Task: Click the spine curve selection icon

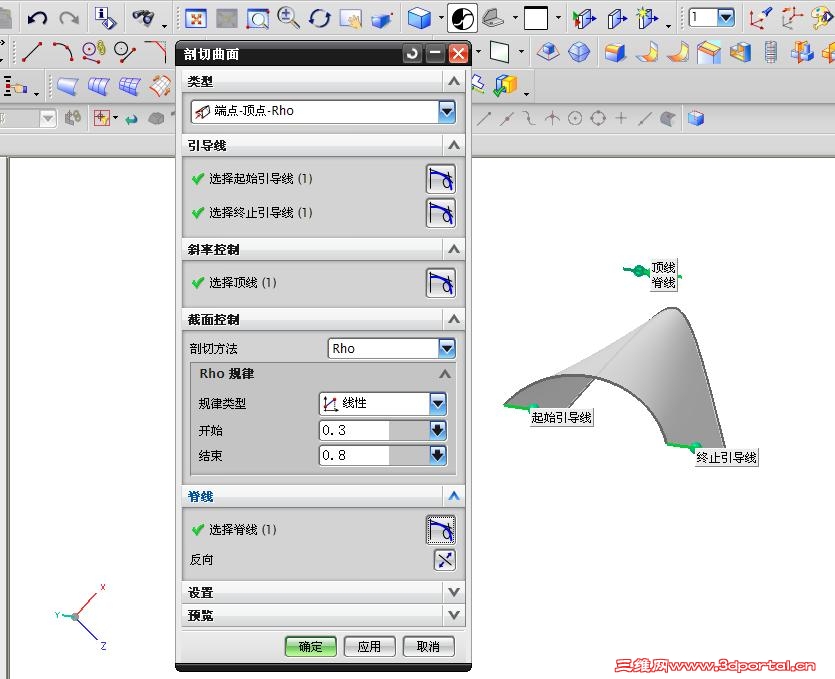Action: (441, 529)
